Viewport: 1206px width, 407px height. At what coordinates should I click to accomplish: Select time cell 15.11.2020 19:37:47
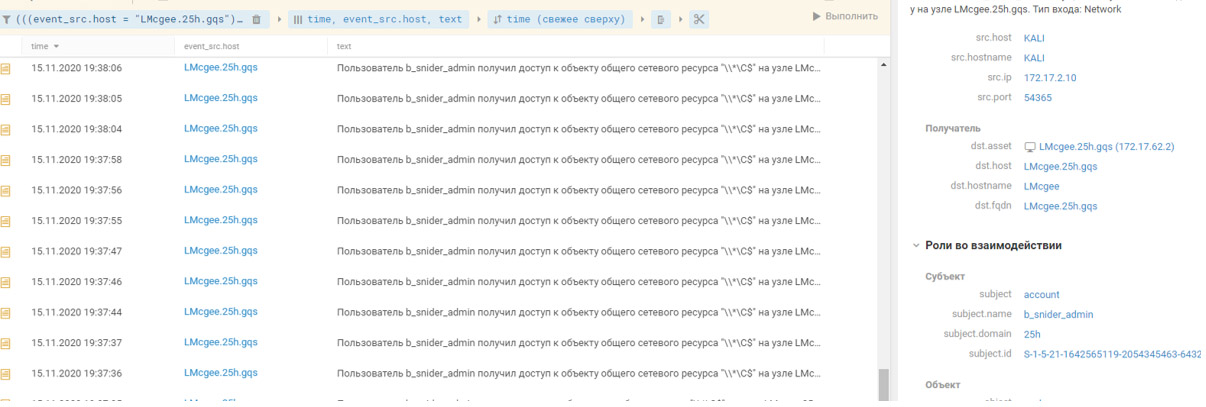[76, 251]
